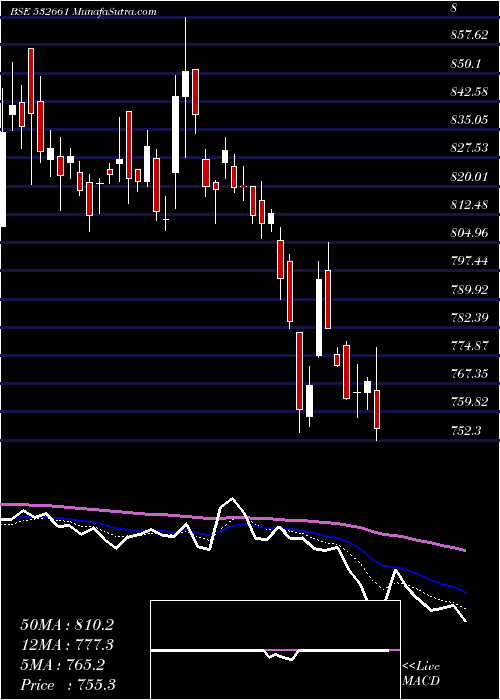Click the 804.96 price label
500x700 pixels.
(469, 233)
